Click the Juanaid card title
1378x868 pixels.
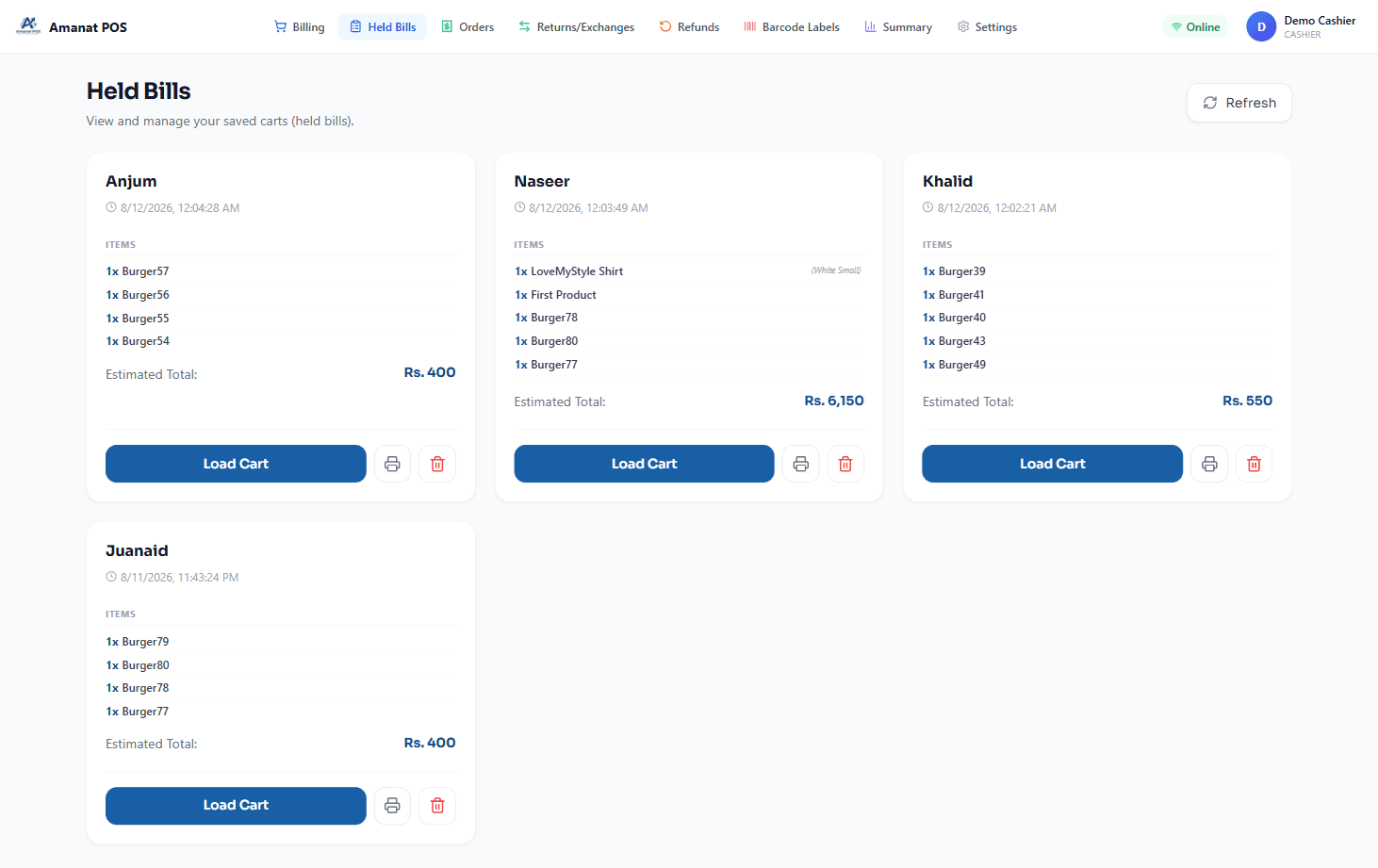tap(137, 550)
